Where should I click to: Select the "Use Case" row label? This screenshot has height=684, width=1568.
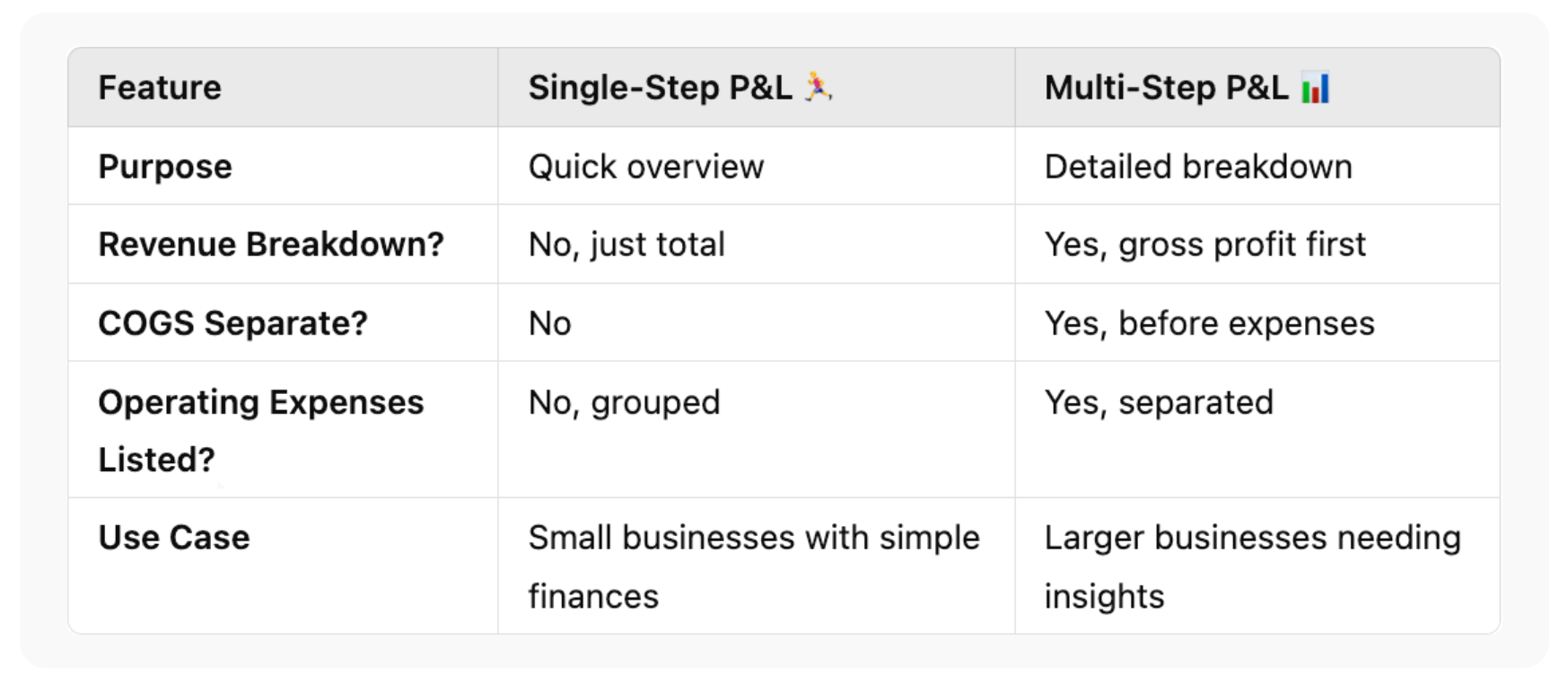pos(174,538)
